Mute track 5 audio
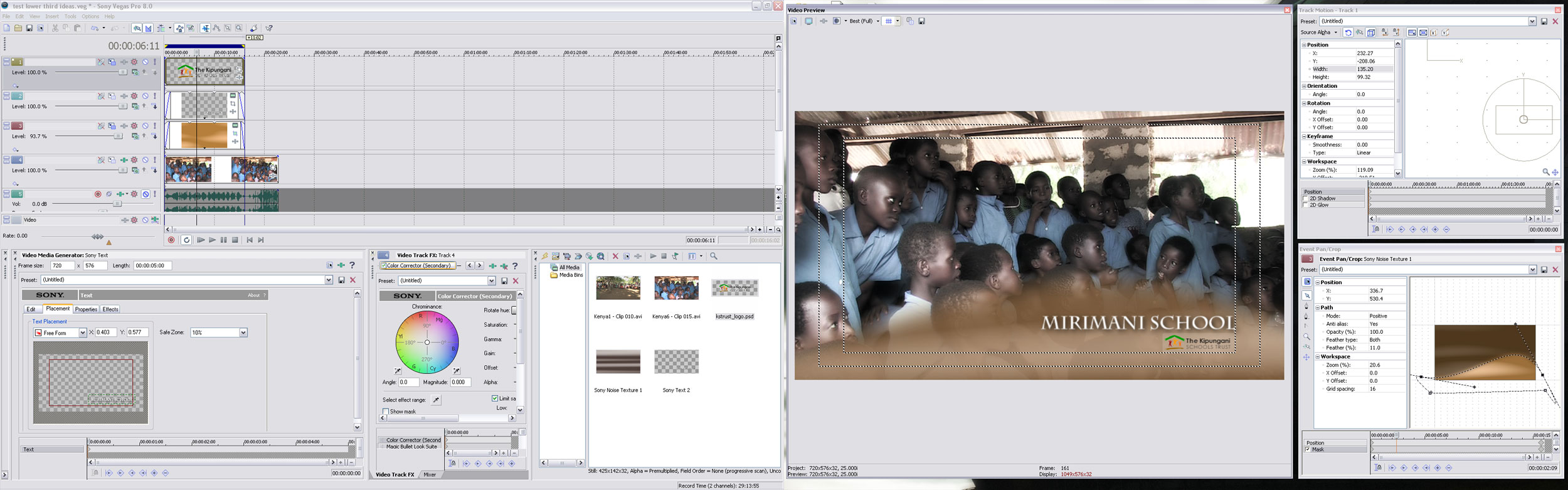 click(146, 194)
